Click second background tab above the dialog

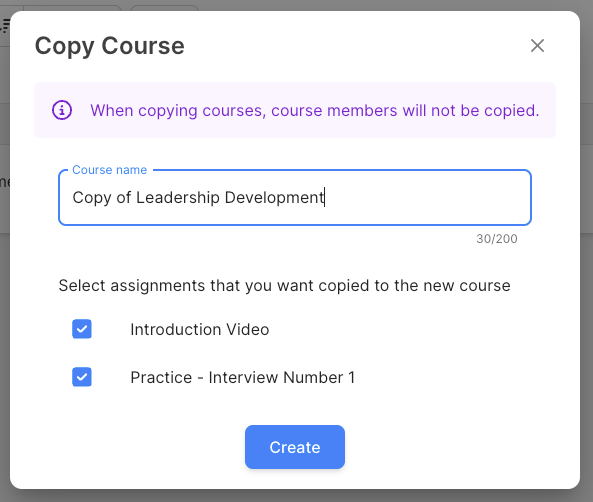click(x=164, y=8)
